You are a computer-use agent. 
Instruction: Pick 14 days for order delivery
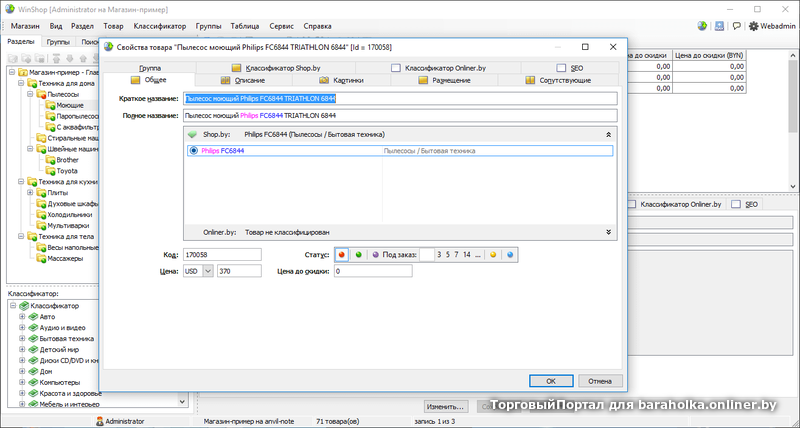point(467,255)
